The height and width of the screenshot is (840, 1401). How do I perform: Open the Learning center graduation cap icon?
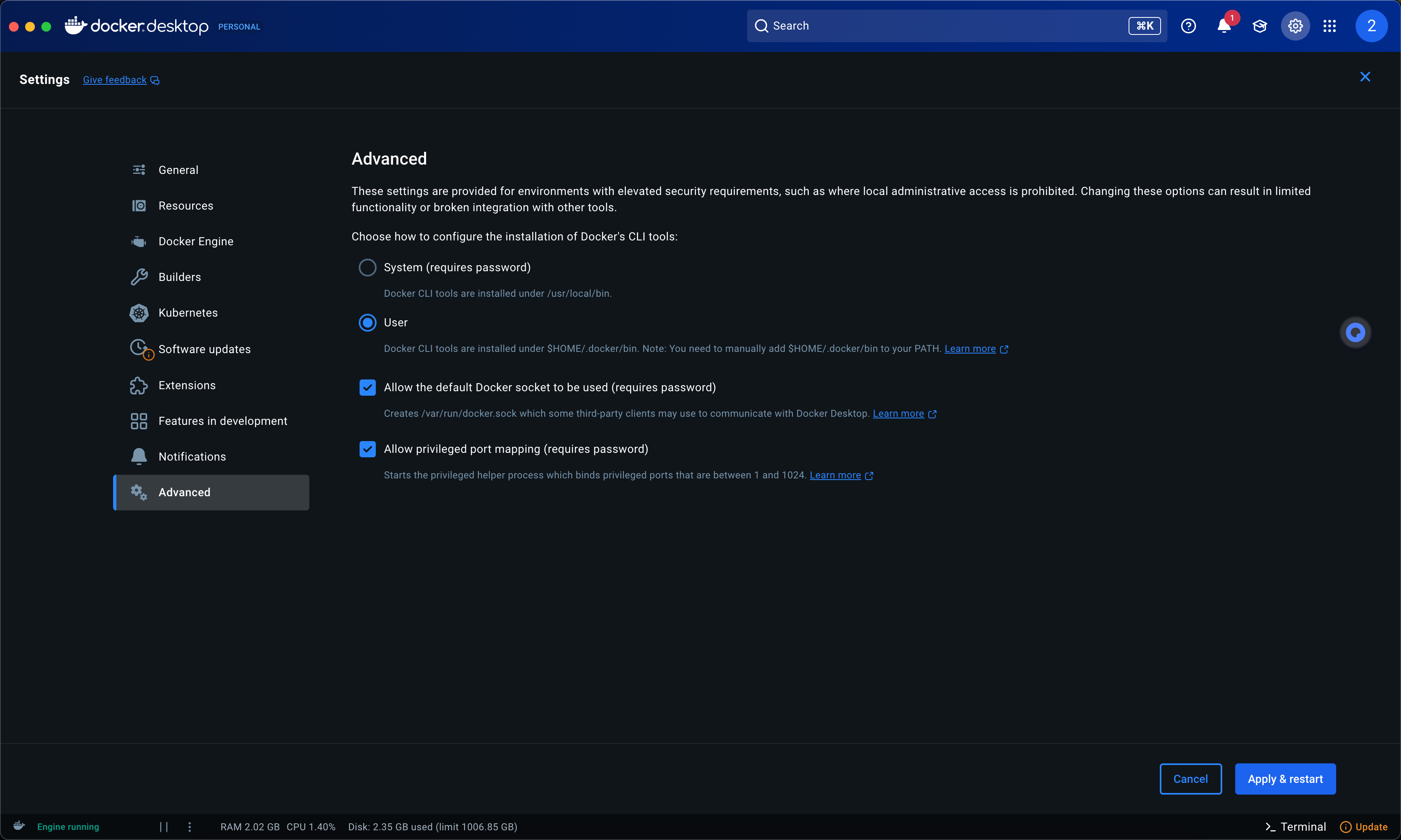tap(1260, 26)
